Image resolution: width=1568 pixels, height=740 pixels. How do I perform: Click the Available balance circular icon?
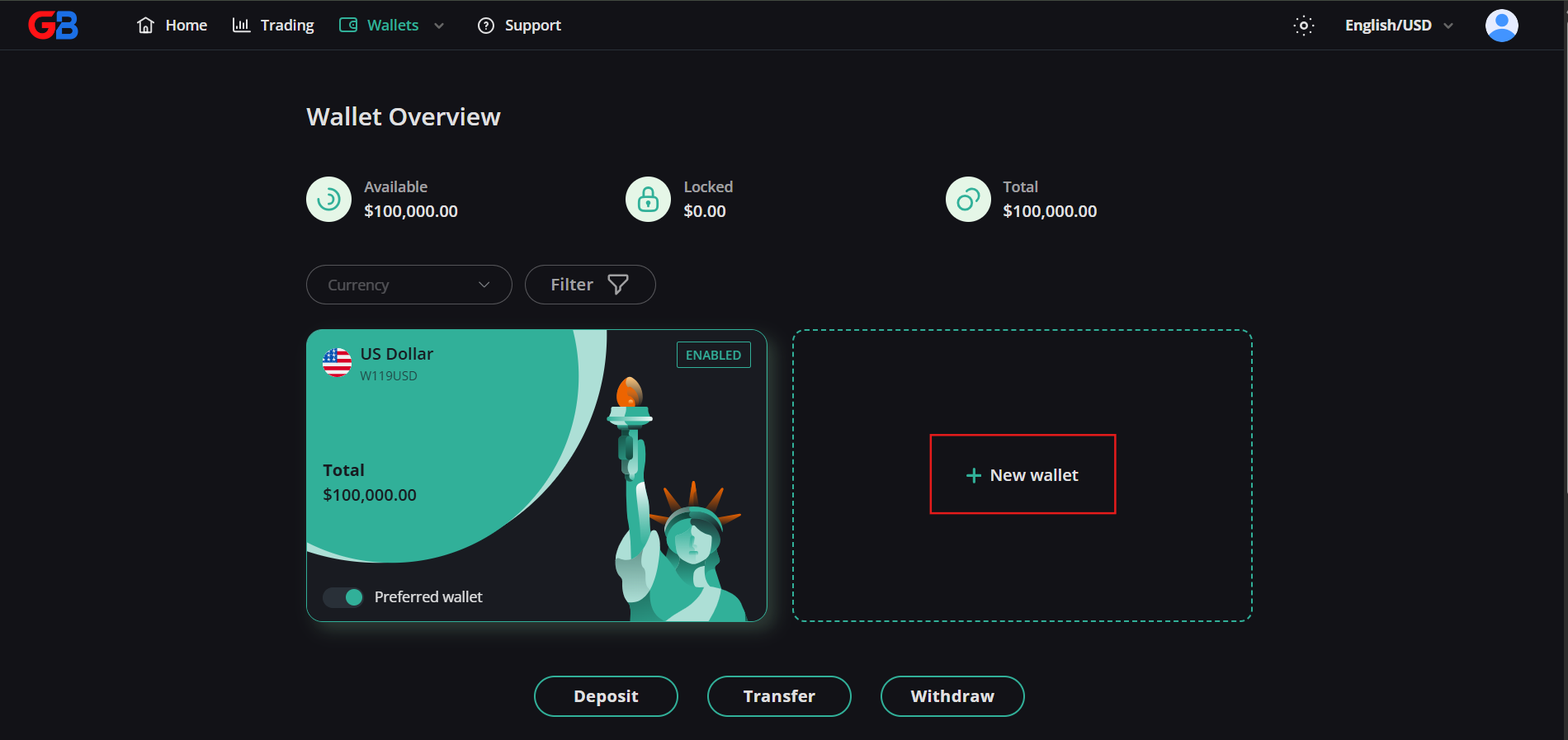(329, 200)
